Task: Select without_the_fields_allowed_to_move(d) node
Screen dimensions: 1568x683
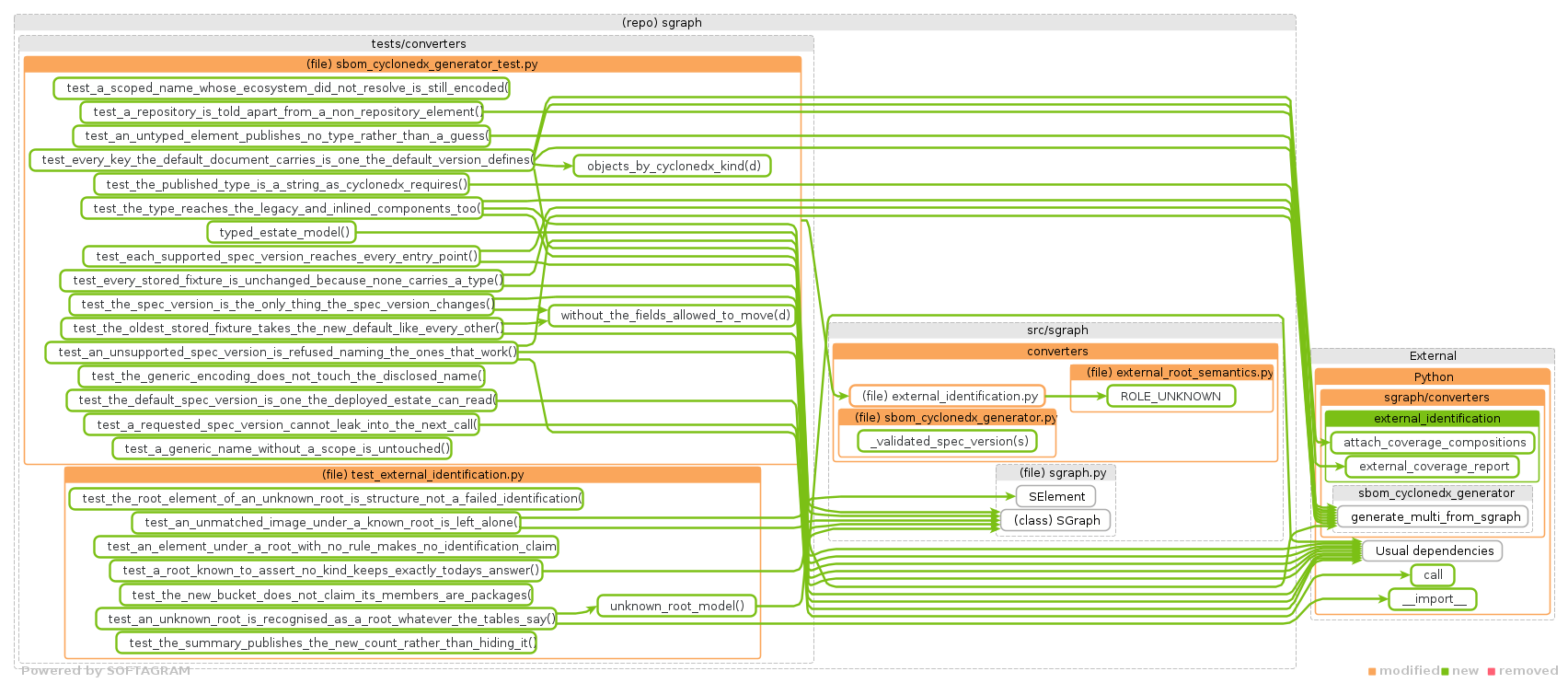Action: [x=673, y=315]
